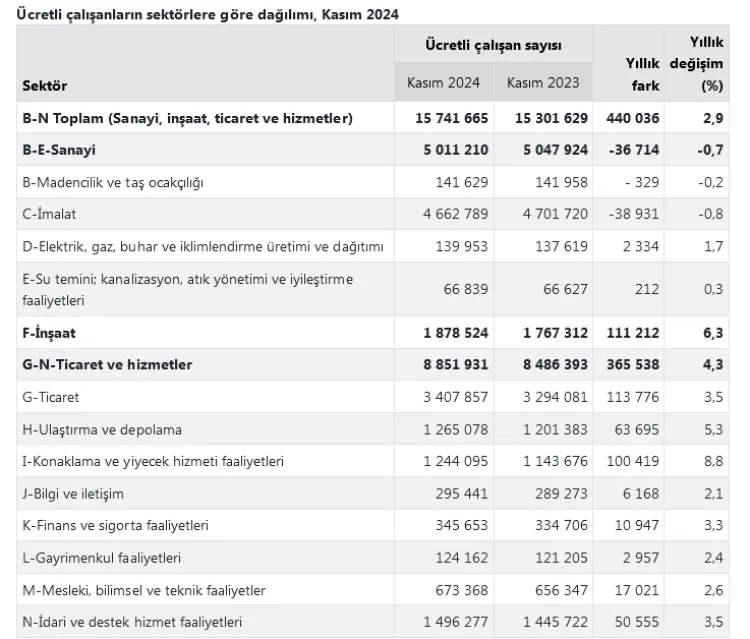The height and width of the screenshot is (639, 750).
Task: Select the K-Finans ve sigorta faaliyetleri row
Action: (x=373, y=525)
